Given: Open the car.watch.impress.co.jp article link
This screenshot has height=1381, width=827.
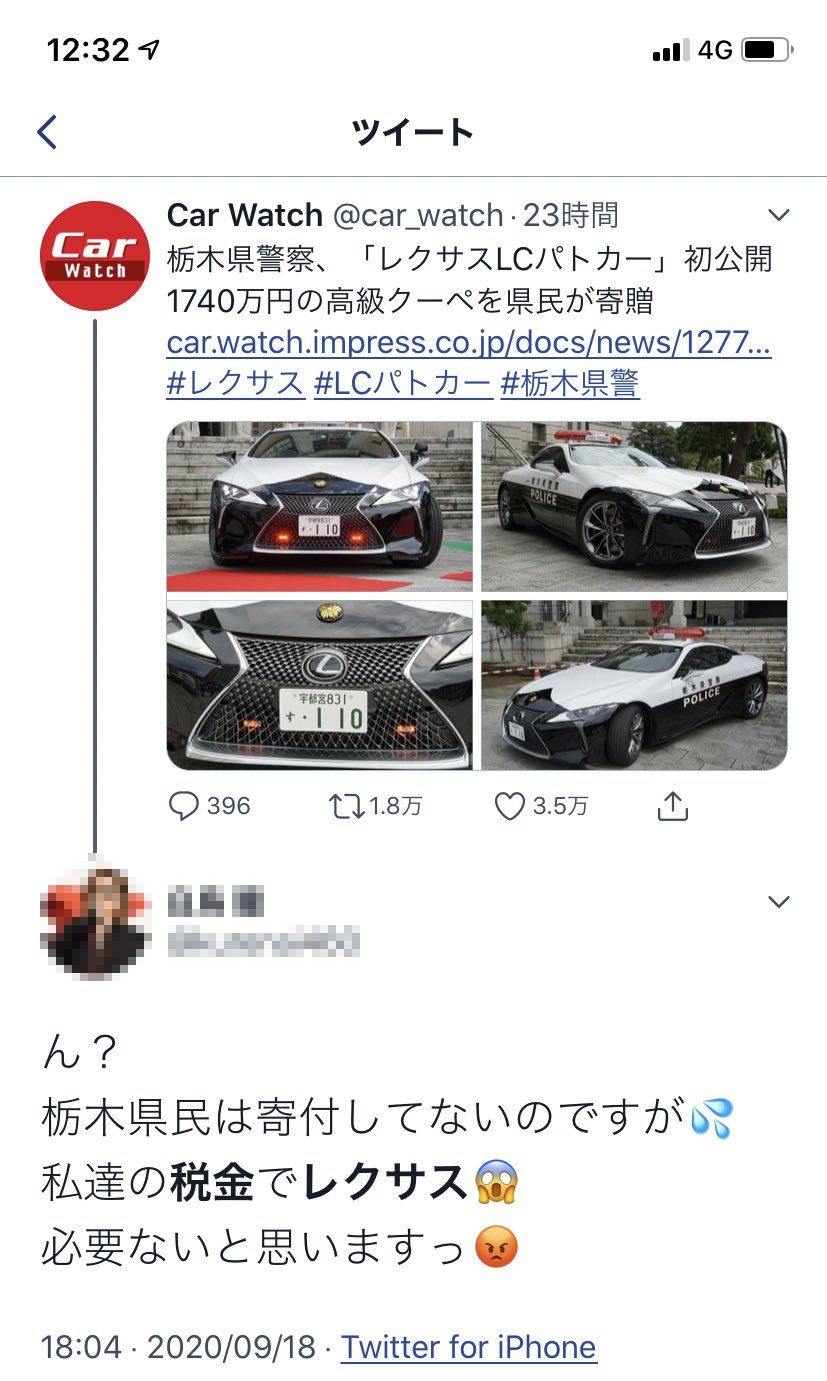Looking at the screenshot, I should pyautogui.click(x=469, y=343).
